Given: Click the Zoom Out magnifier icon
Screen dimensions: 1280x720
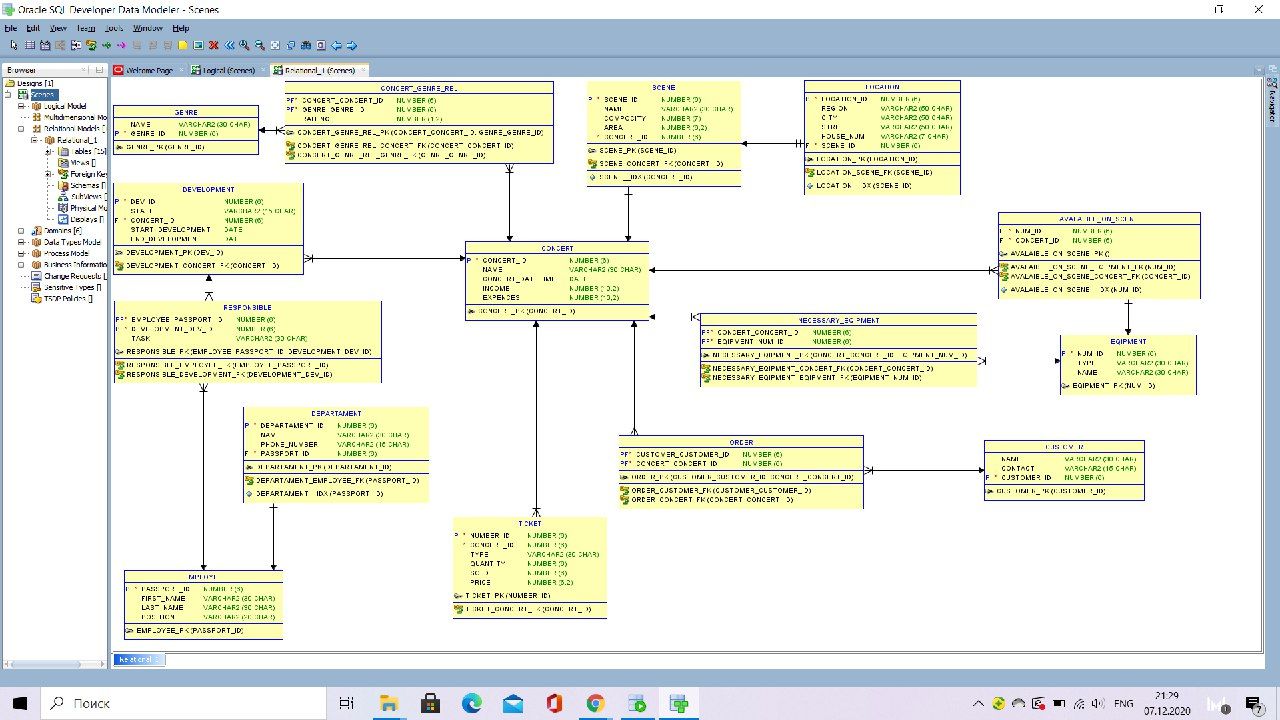Looking at the screenshot, I should [259, 45].
